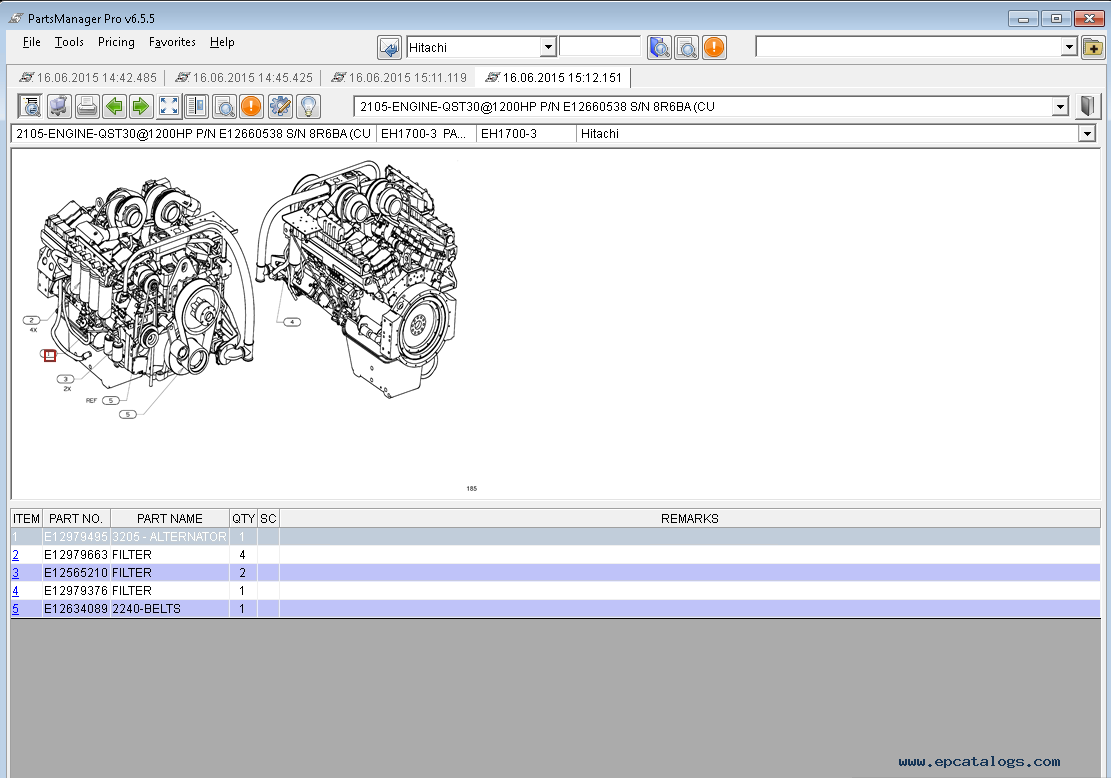Image resolution: width=1111 pixels, height=778 pixels.
Task: Click the shopping cart icon in toolbar
Action: pos(59,106)
